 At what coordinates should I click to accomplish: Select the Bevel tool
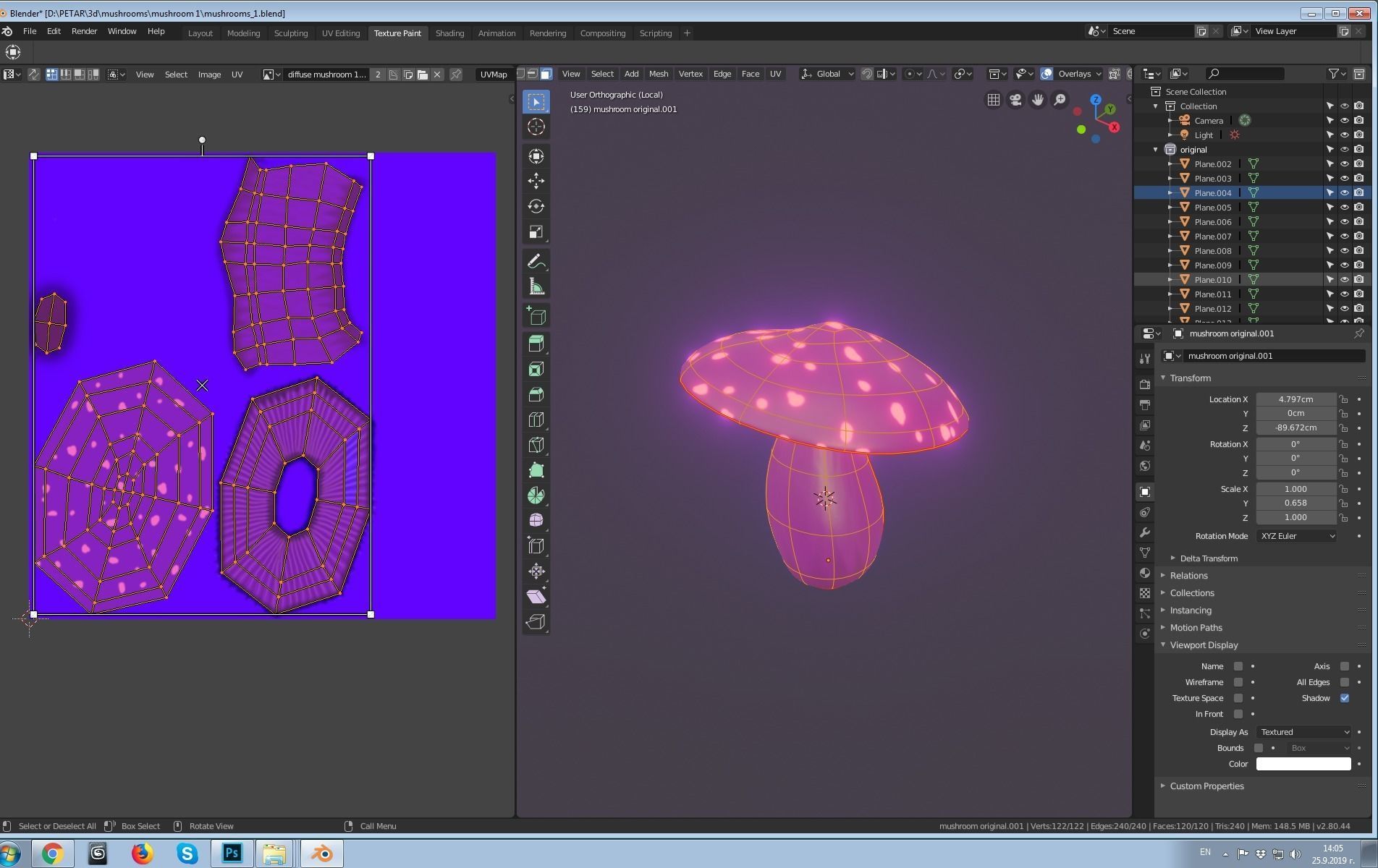536,395
